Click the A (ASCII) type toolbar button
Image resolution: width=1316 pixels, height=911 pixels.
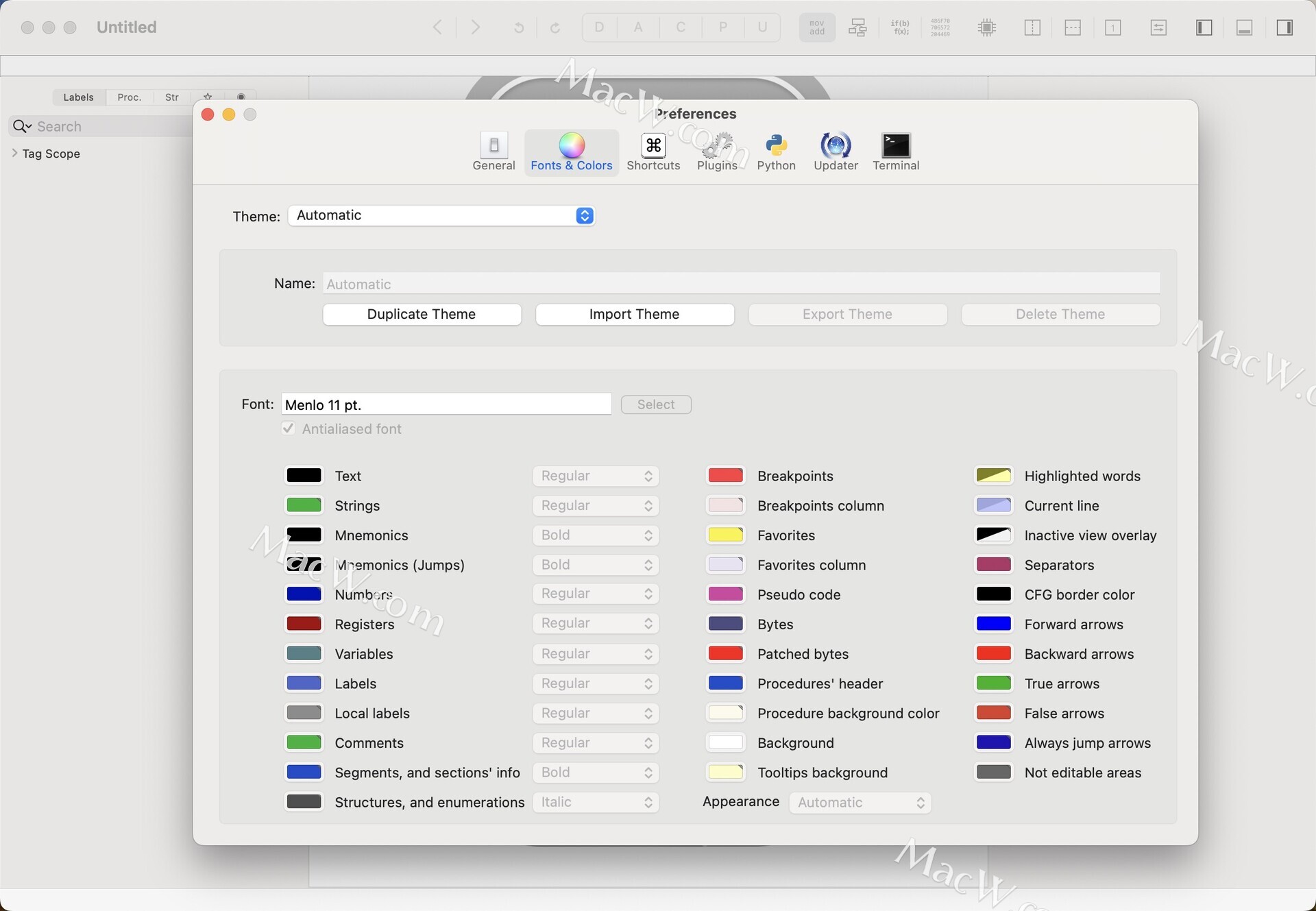(x=638, y=27)
